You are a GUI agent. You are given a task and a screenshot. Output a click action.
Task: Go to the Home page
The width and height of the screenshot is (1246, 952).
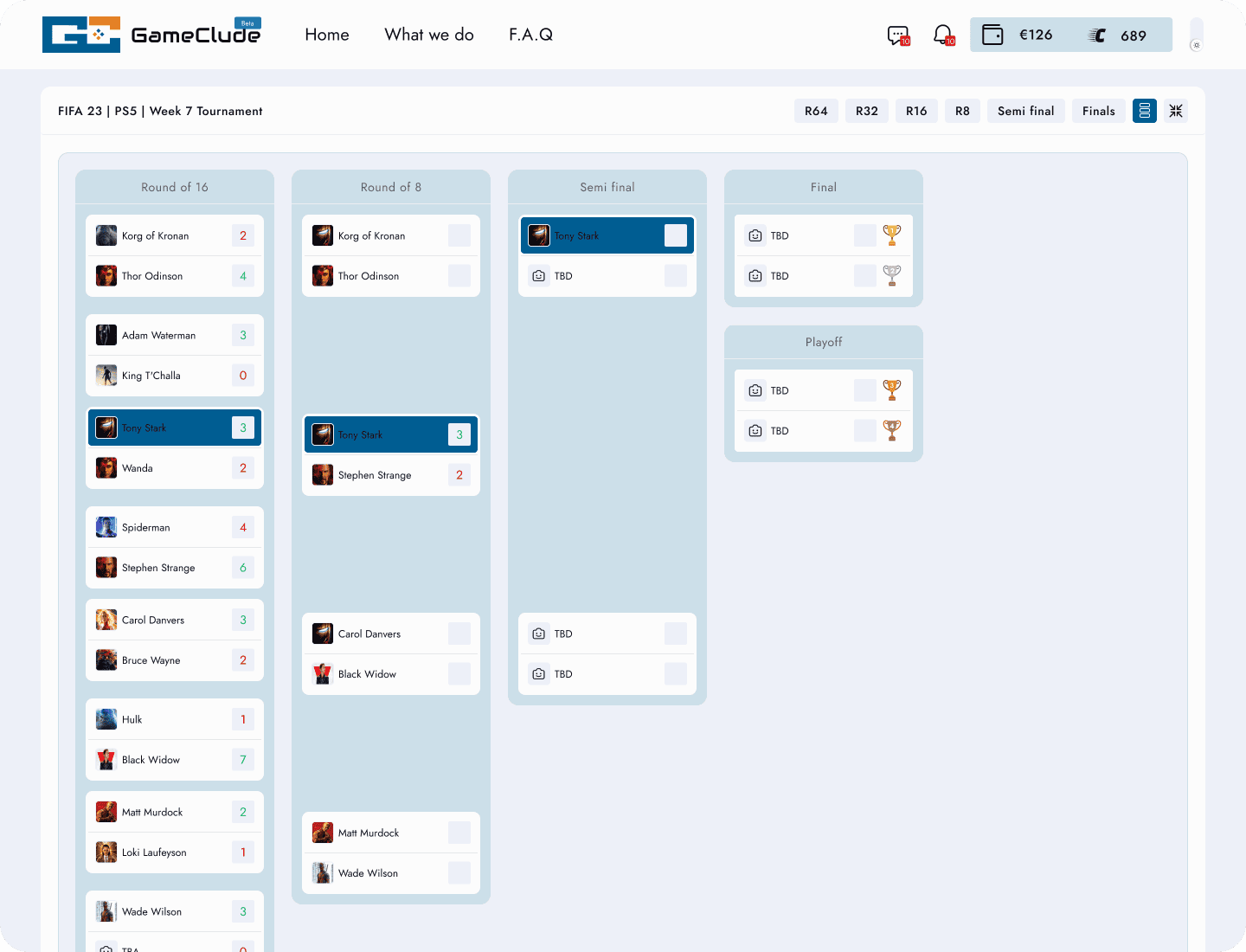pyautogui.click(x=327, y=35)
